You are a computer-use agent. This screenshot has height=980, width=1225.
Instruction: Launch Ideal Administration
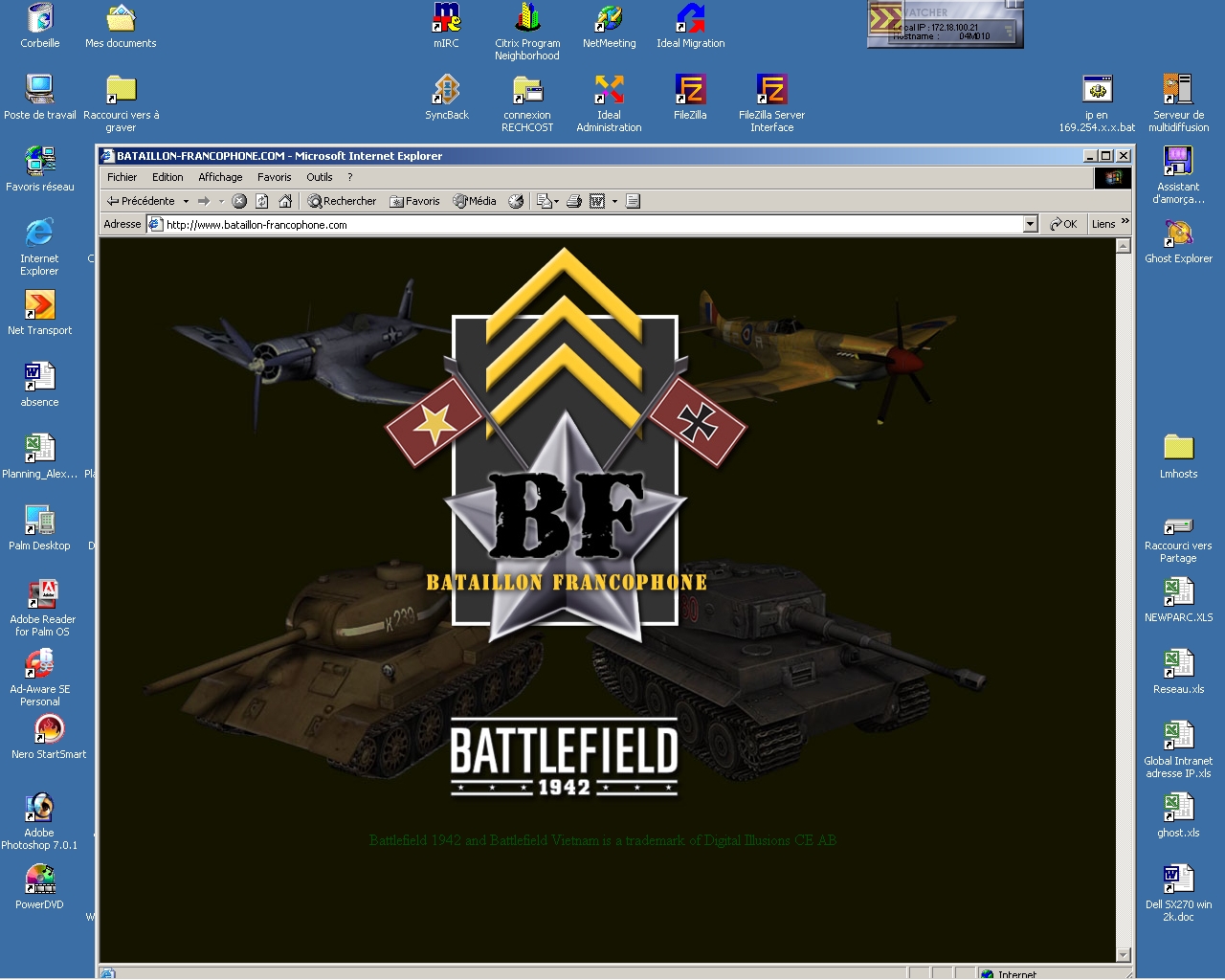609,103
